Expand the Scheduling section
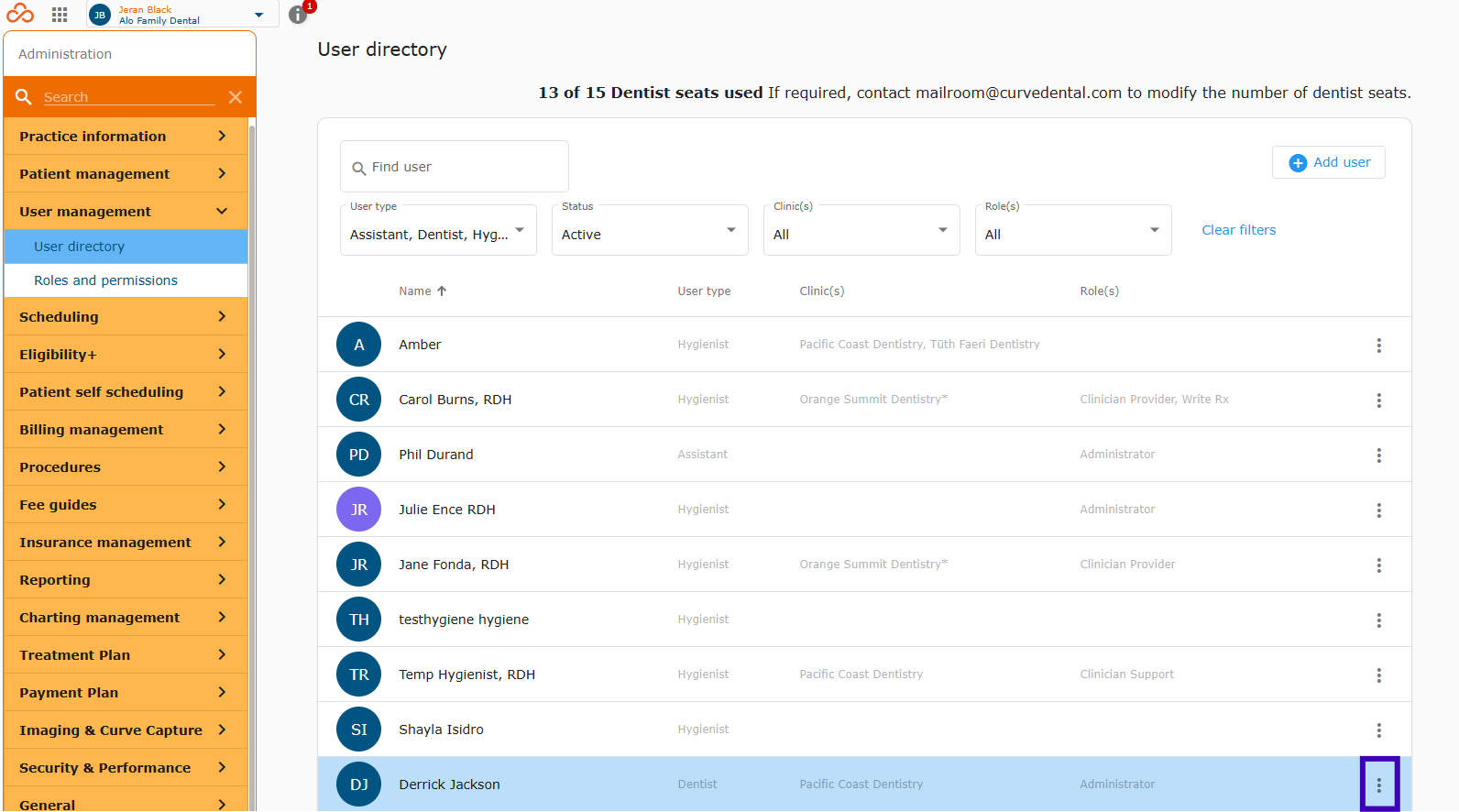 [x=126, y=317]
